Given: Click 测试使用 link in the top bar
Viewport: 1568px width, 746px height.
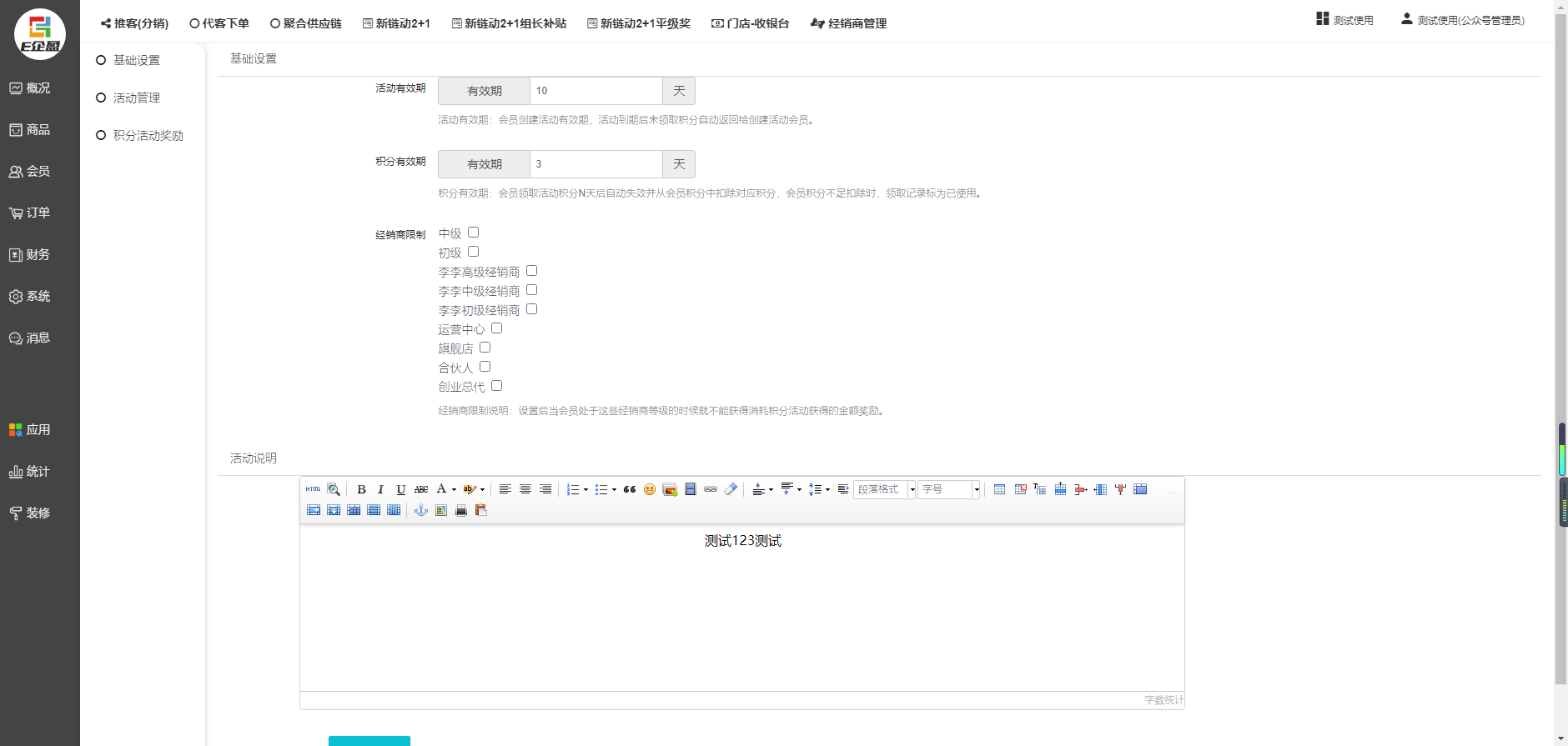Looking at the screenshot, I should pos(1345,20).
